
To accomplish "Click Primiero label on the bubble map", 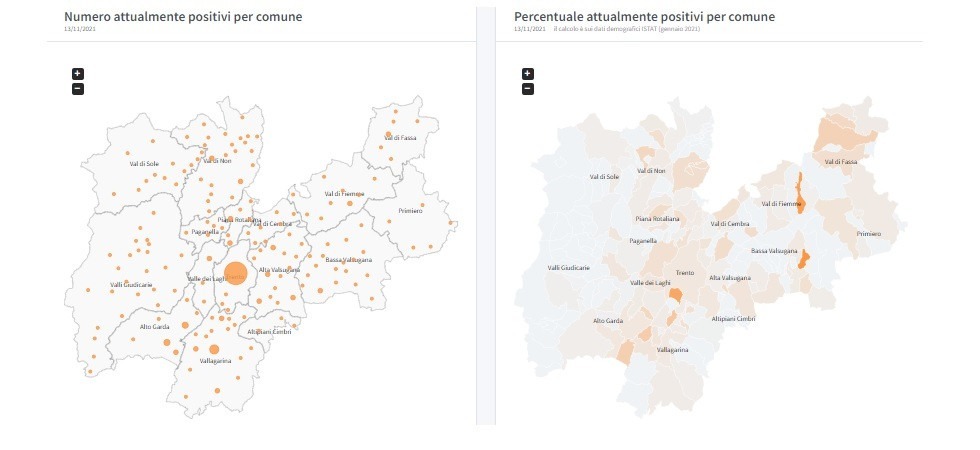I will [410, 211].
